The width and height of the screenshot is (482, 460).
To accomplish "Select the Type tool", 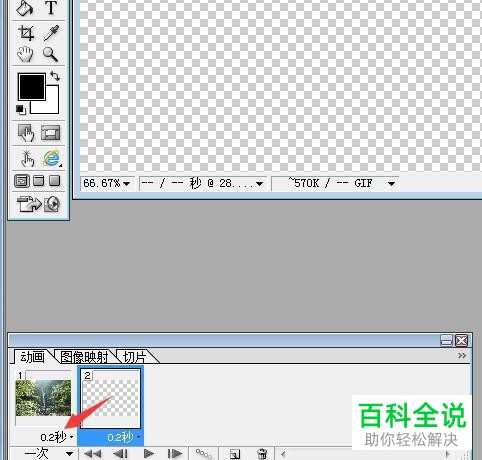I will [x=51, y=7].
